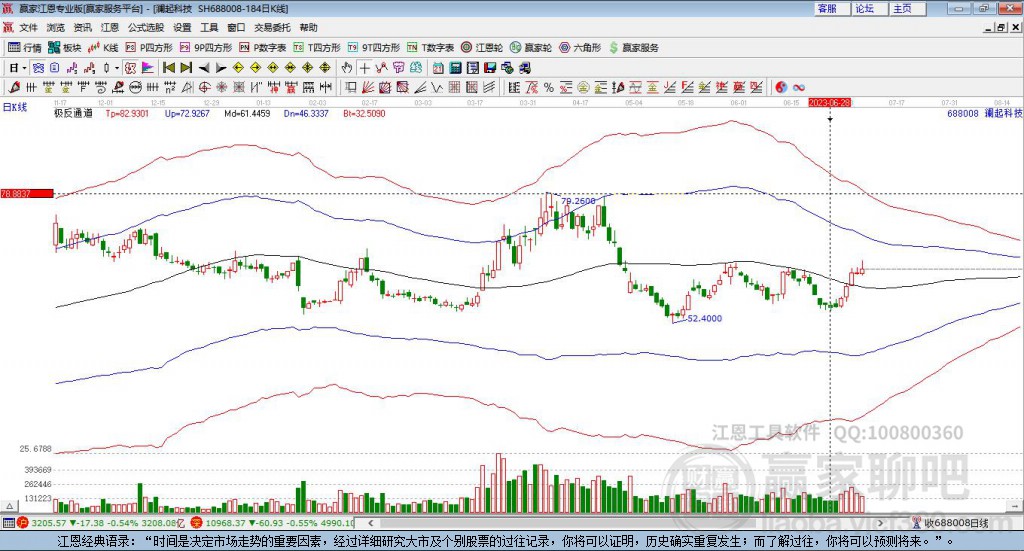Click the 客服 customer service button
This screenshot has width=1024, height=551.
pos(827,8)
